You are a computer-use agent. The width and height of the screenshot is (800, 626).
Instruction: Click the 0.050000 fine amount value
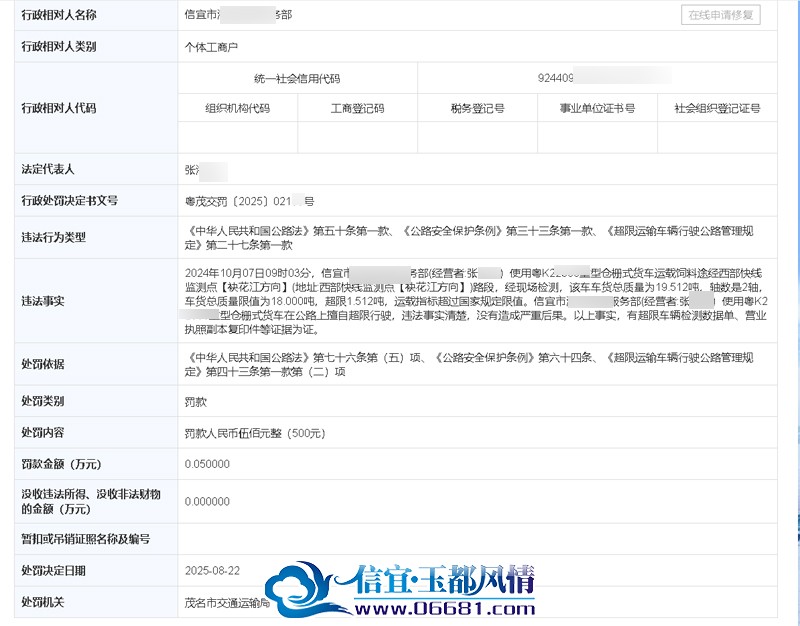[207, 464]
